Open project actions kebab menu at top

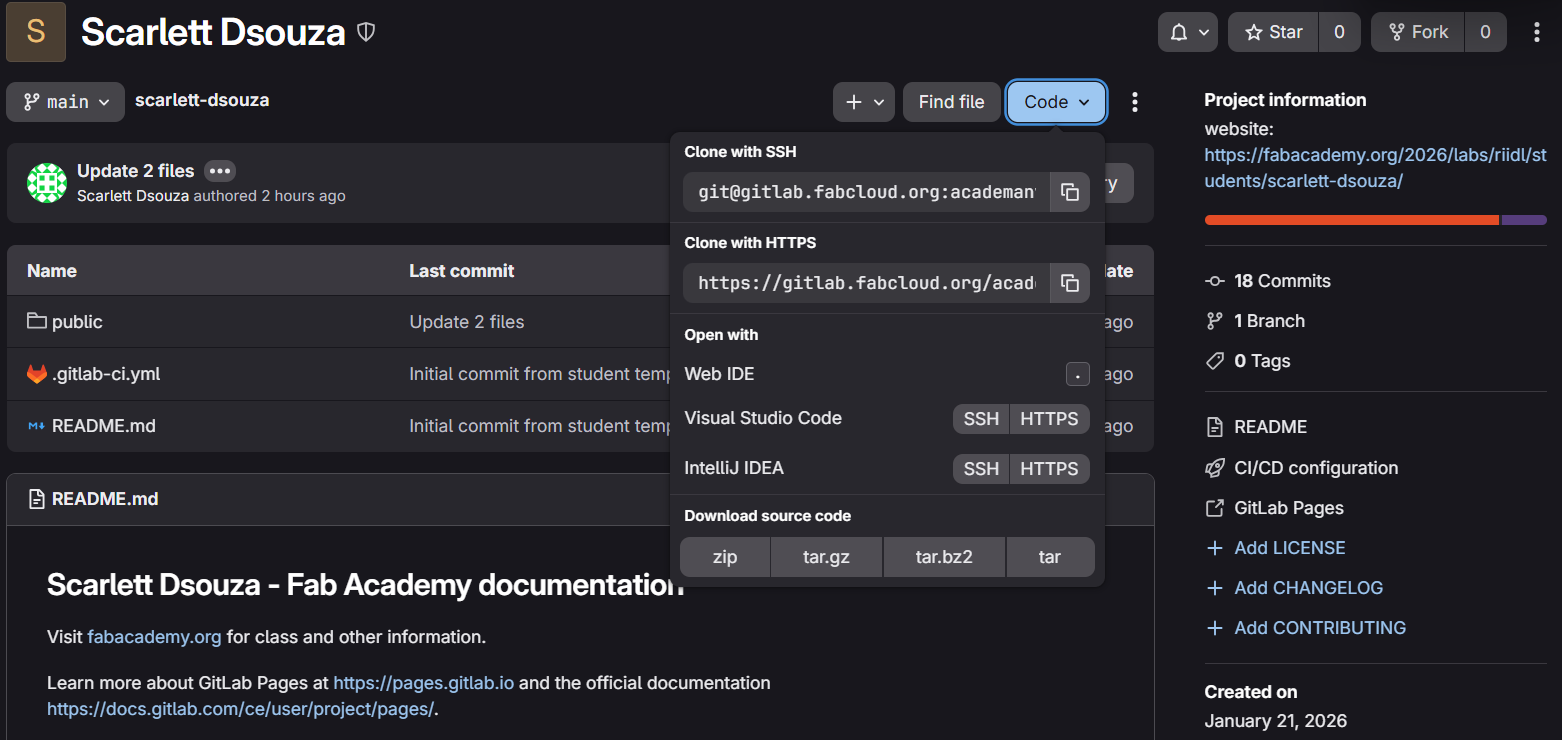pyautogui.click(x=1537, y=32)
